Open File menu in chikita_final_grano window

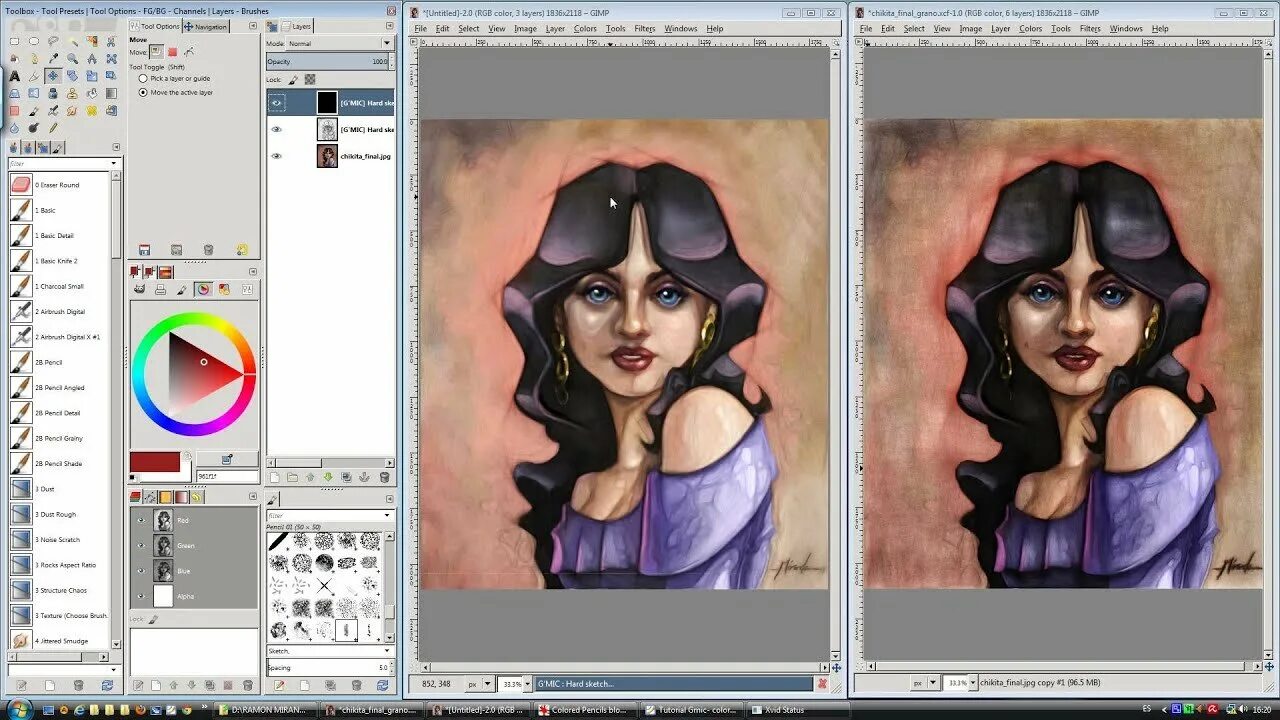(x=867, y=29)
